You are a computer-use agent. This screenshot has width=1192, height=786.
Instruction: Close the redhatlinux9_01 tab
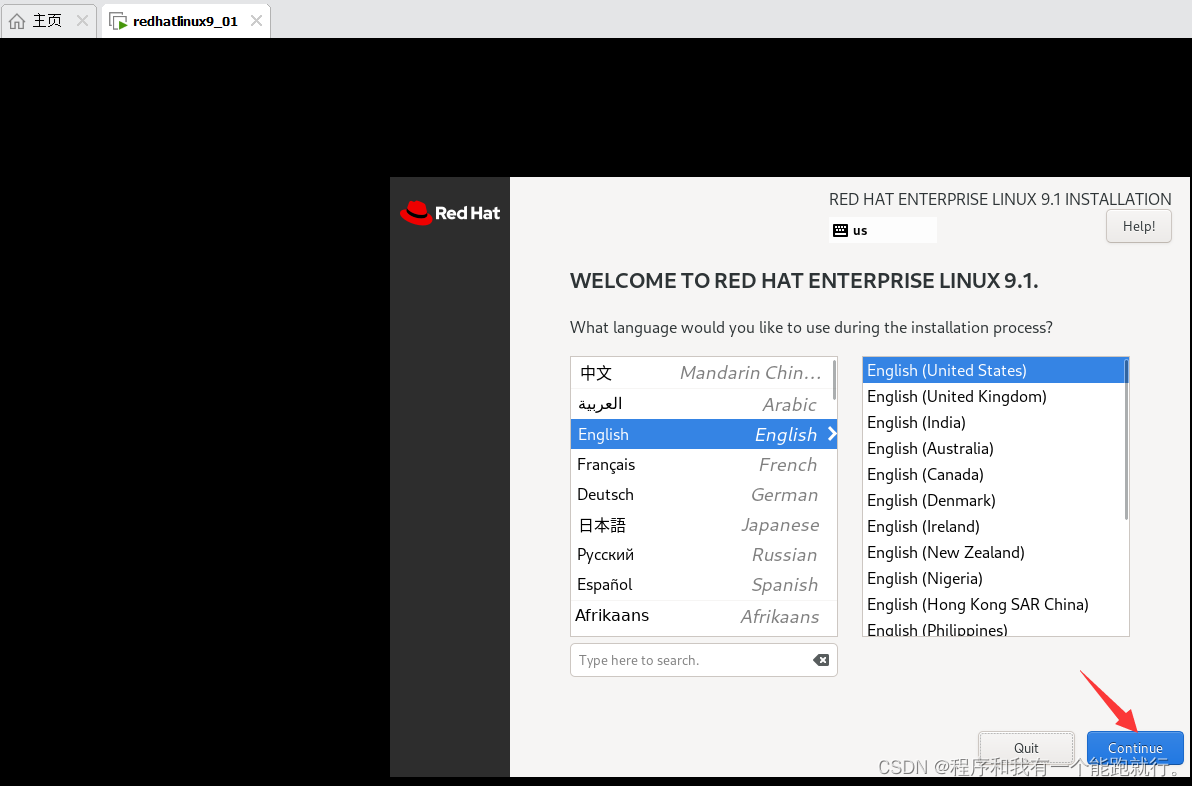(256, 21)
